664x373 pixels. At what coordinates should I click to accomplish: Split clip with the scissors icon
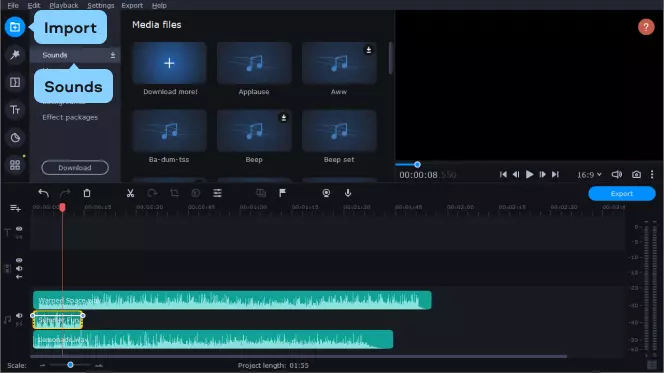[130, 193]
